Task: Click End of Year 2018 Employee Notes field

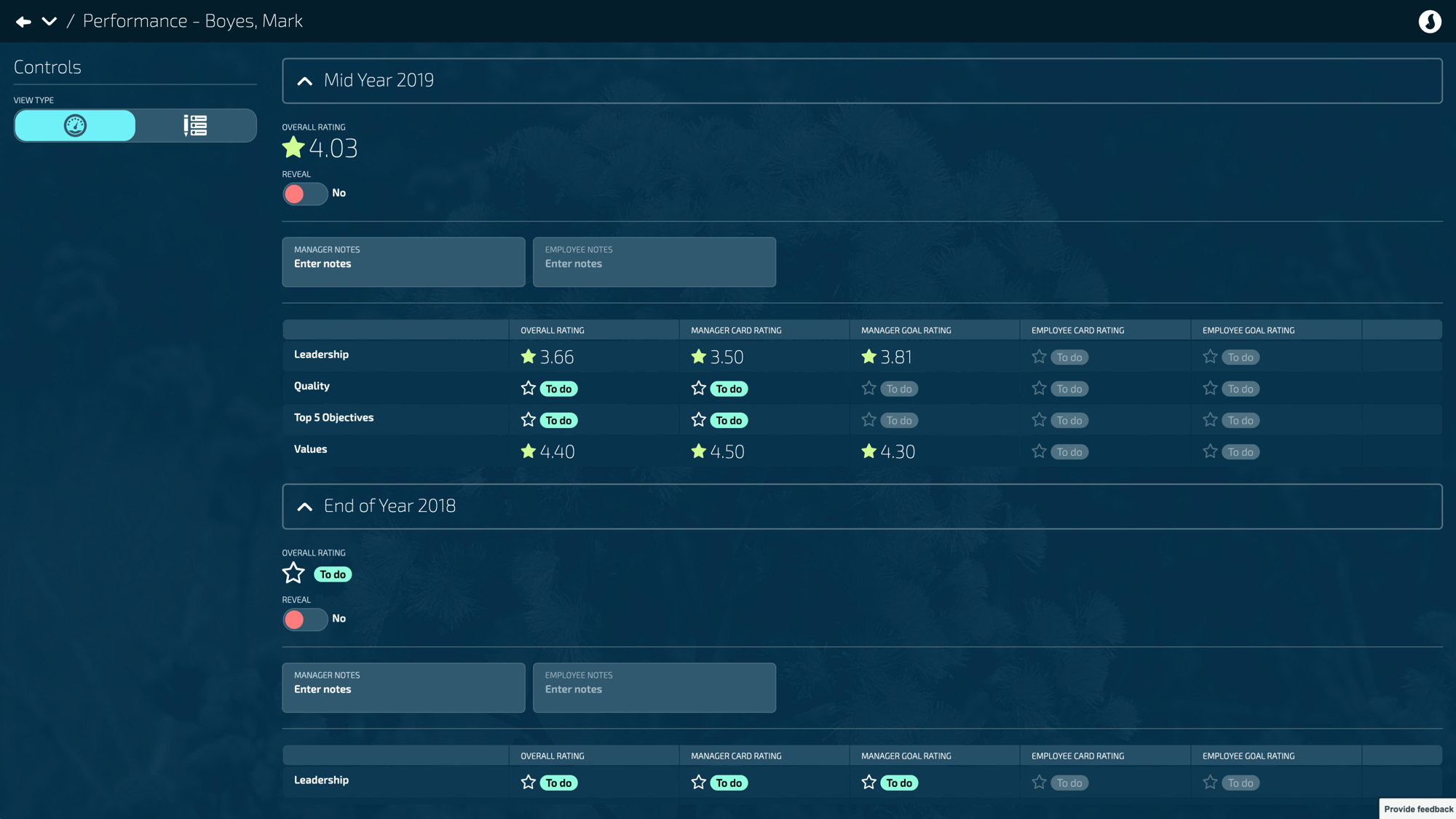Action: [x=654, y=688]
